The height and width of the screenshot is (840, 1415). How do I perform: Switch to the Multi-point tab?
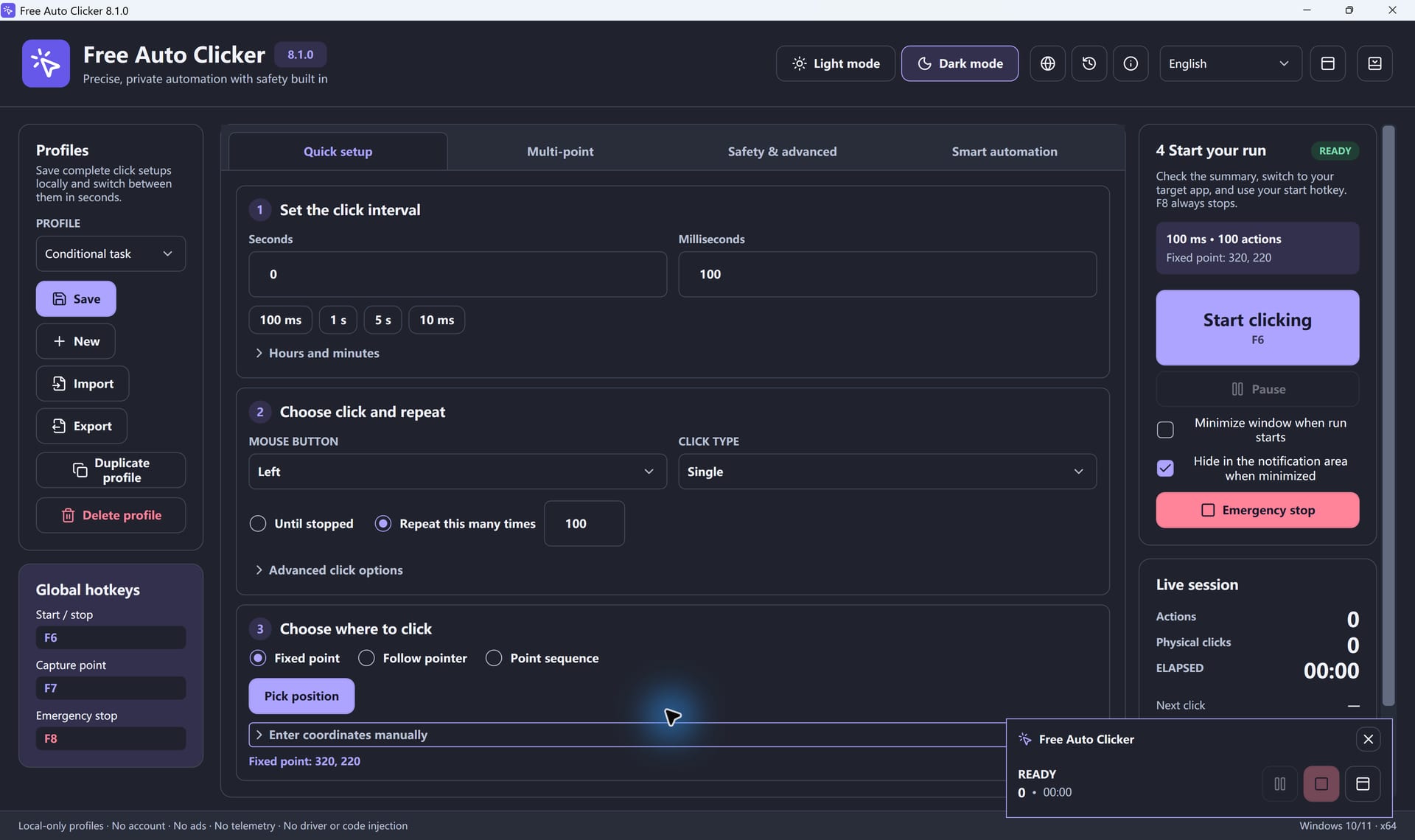(560, 152)
